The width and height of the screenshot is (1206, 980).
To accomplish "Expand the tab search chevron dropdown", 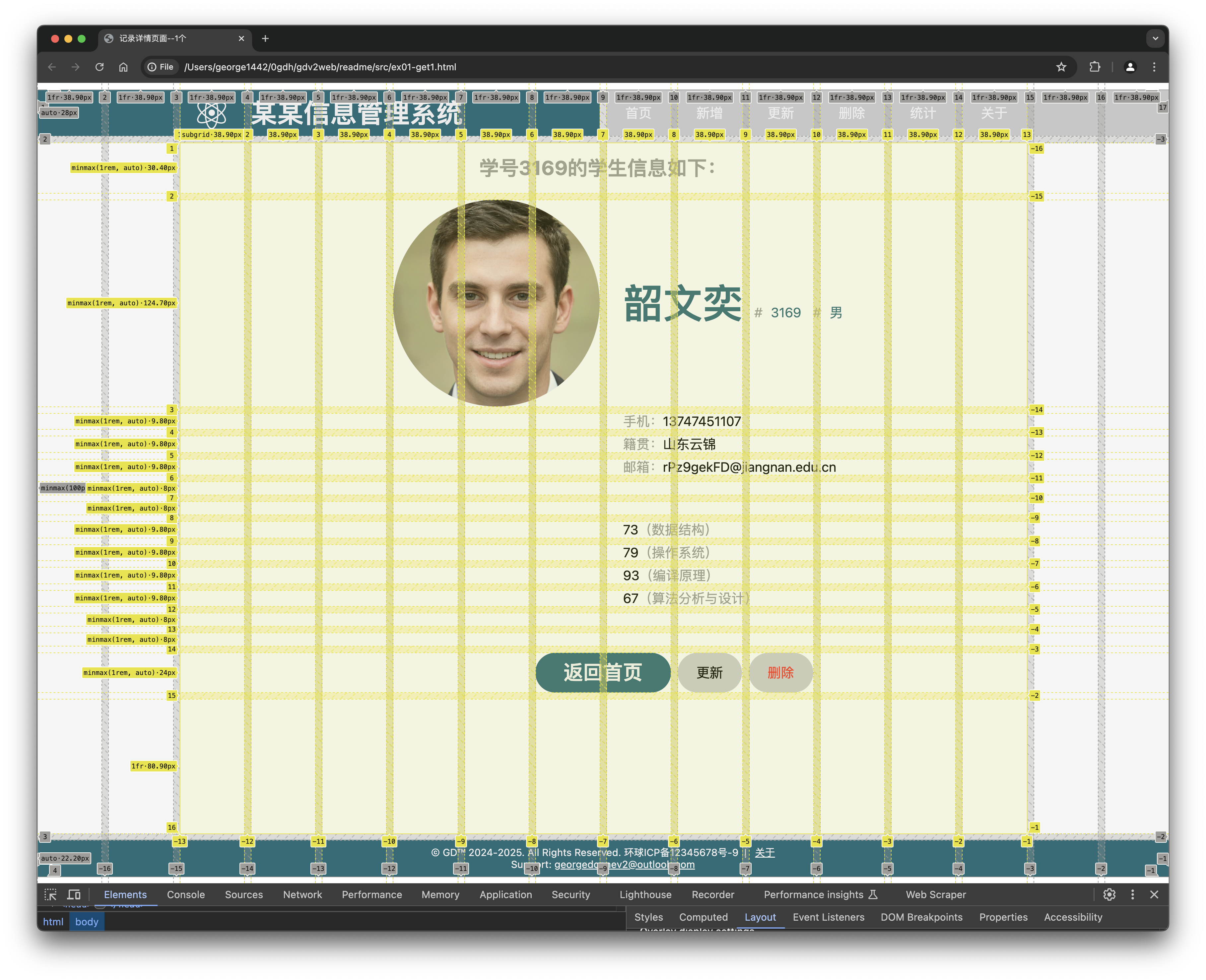I will click(1155, 38).
